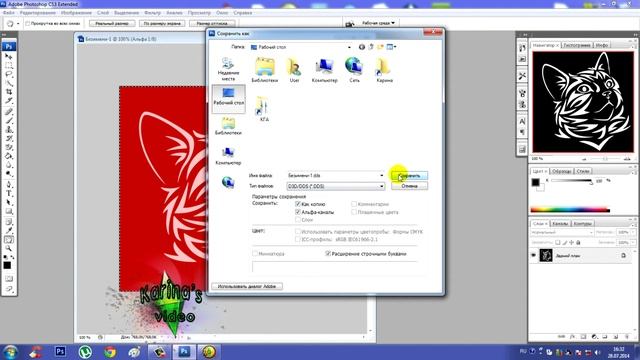
Task: Select the Hand tool in the toolbox
Action: point(9,240)
